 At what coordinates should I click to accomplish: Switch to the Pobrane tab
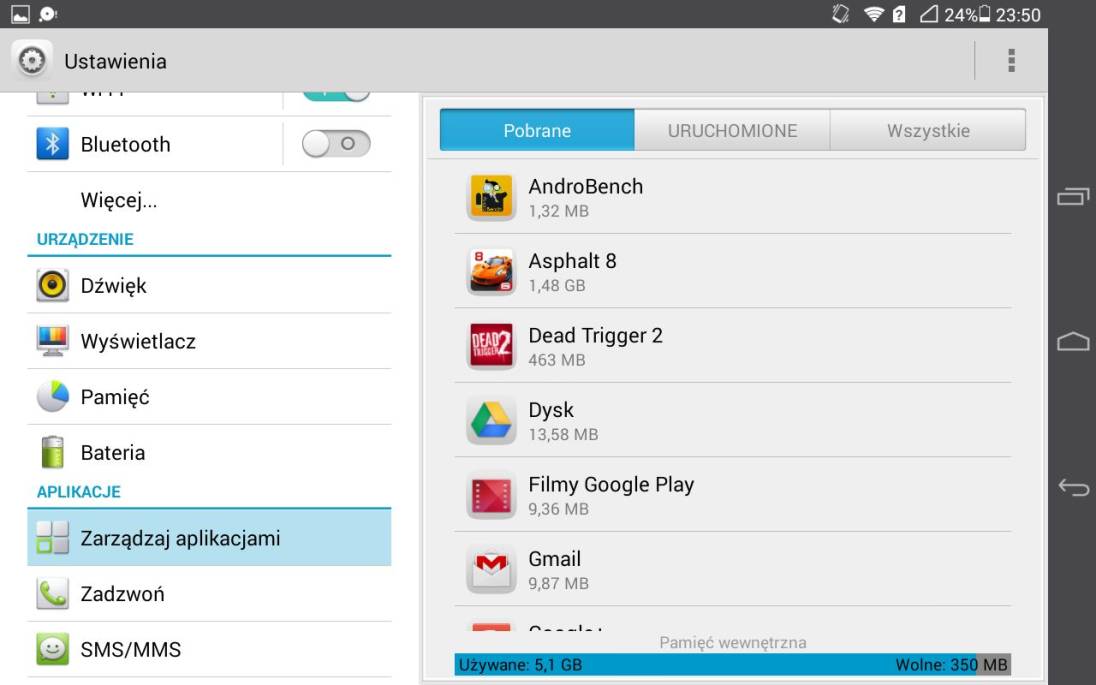click(x=537, y=130)
